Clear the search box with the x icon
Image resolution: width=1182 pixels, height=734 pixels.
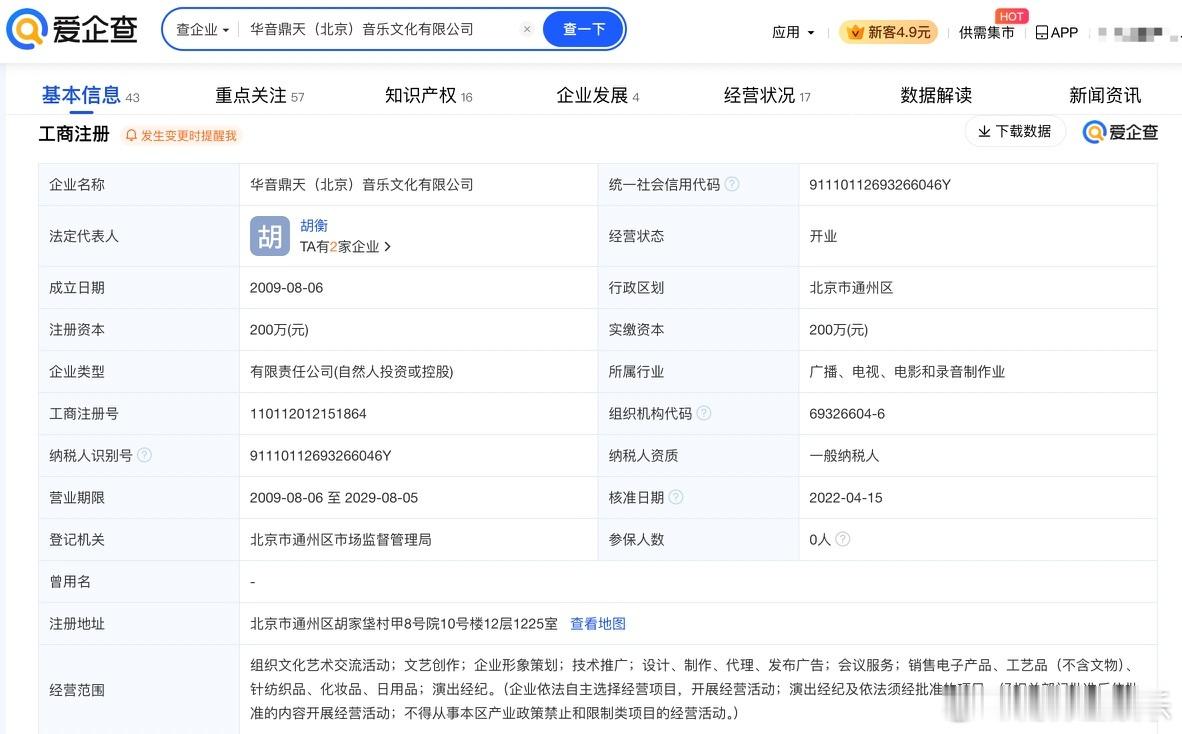(x=527, y=29)
